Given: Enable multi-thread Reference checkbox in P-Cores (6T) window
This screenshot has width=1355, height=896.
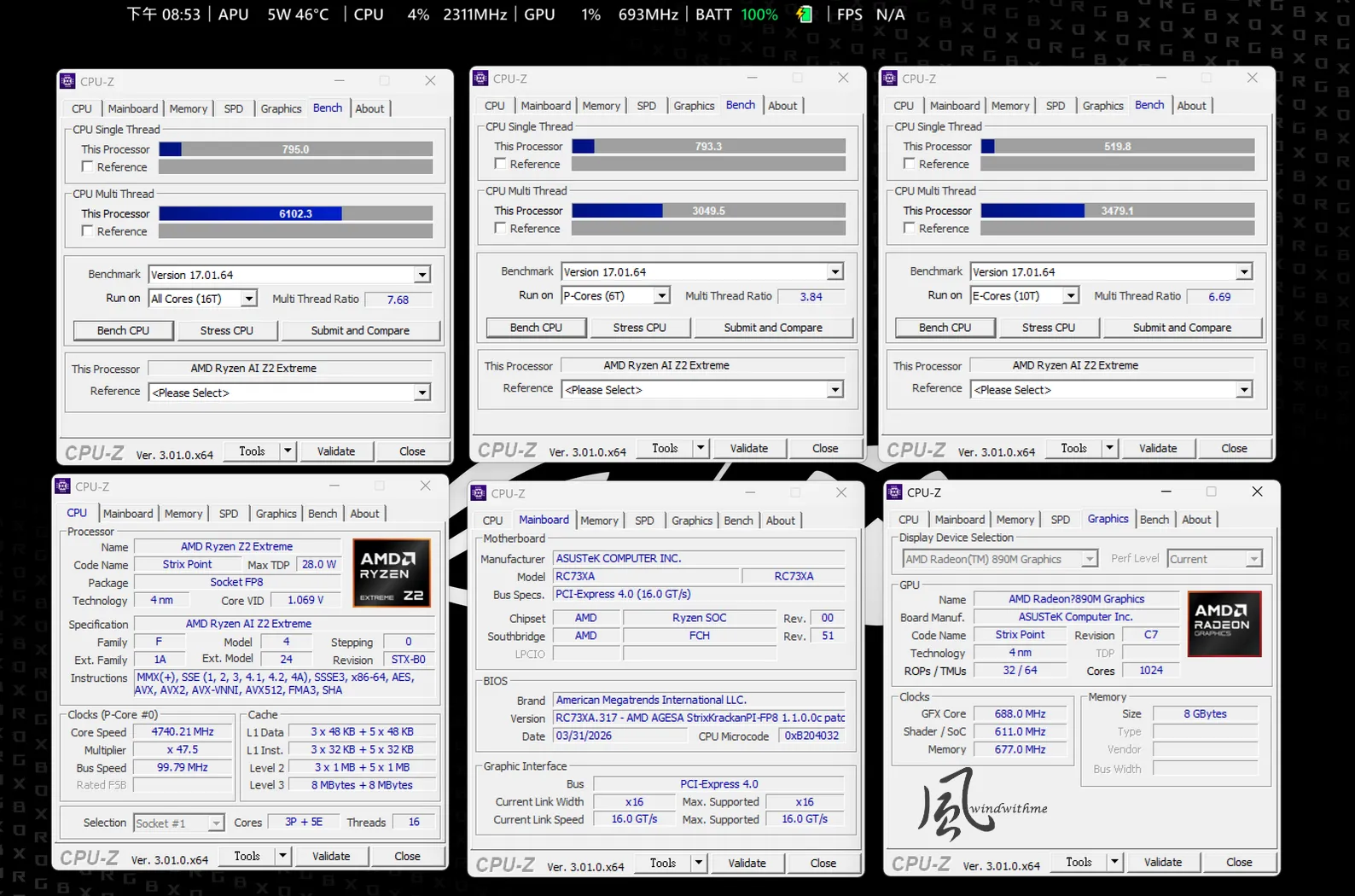Looking at the screenshot, I should pyautogui.click(x=500, y=228).
